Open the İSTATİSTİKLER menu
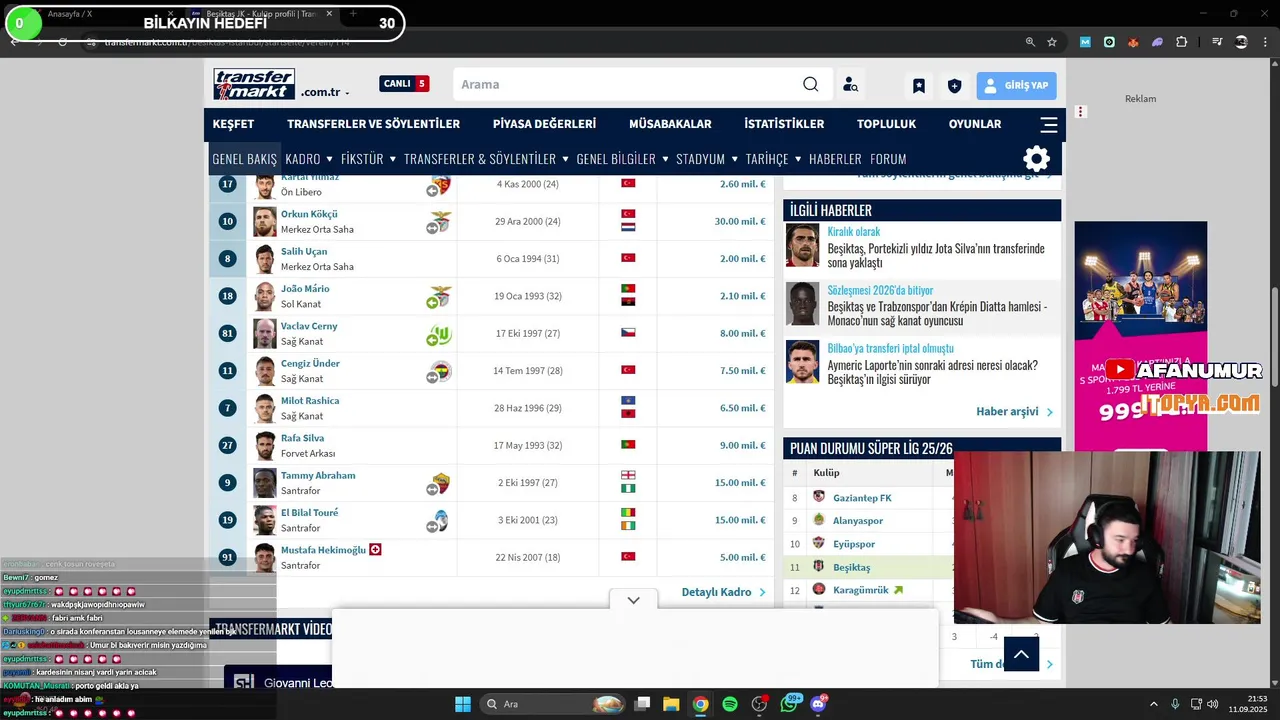1280x720 pixels. [x=784, y=124]
